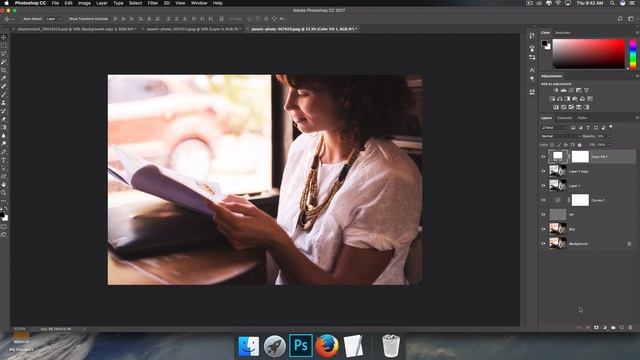
Task: Add a Black & White adjustment
Action: coord(567,99)
